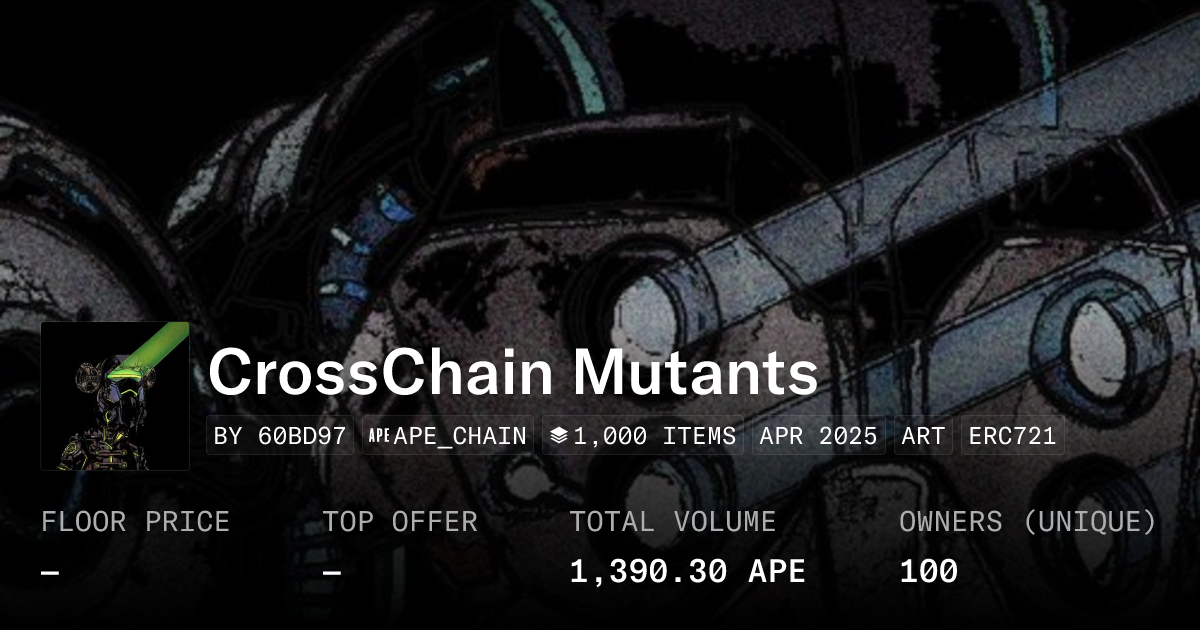Viewport: 1200px width, 630px height.
Task: Click the CrossChain Mutants title
Action: (513, 374)
